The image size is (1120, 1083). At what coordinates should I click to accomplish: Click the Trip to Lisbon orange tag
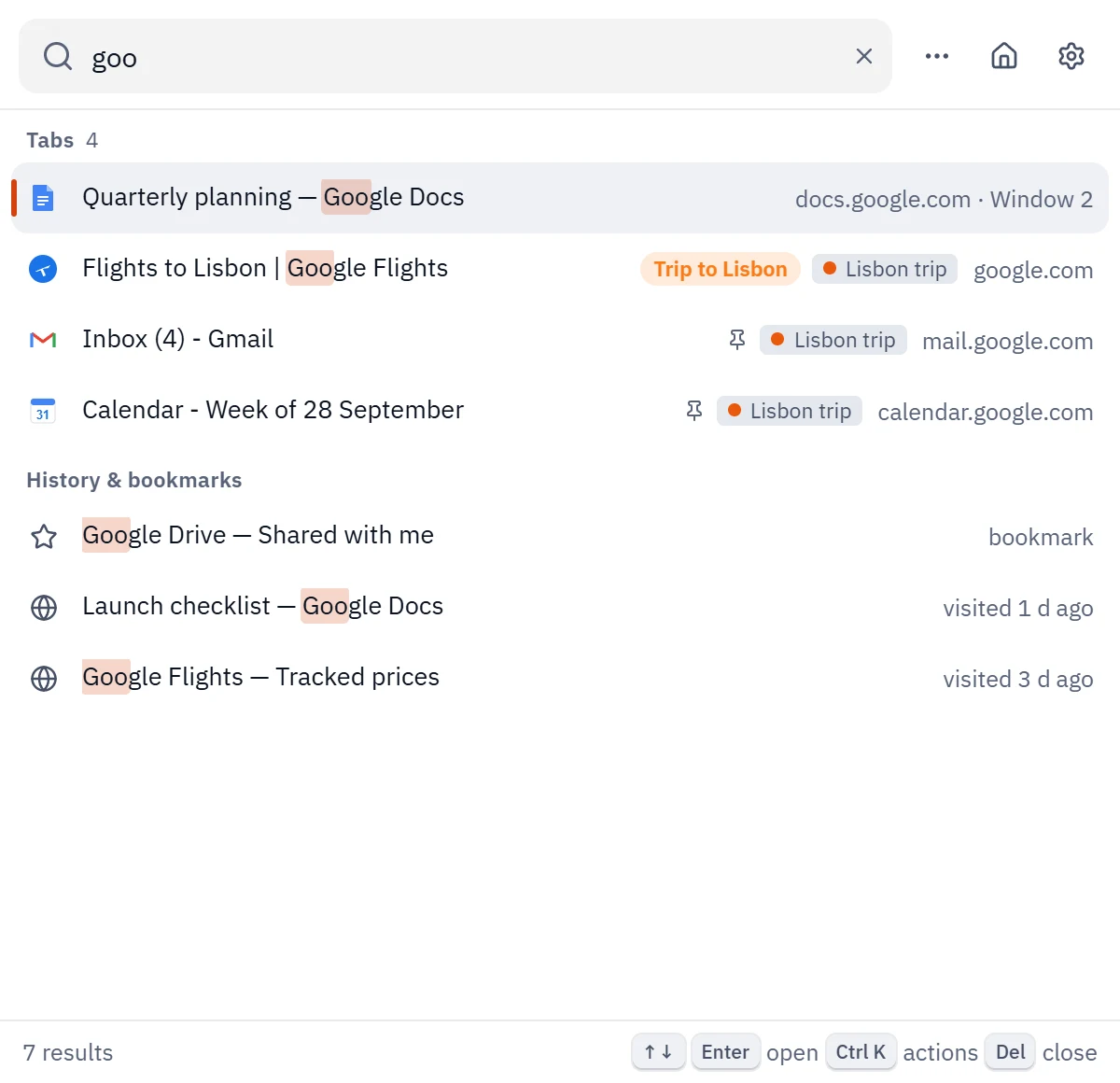[x=721, y=269]
